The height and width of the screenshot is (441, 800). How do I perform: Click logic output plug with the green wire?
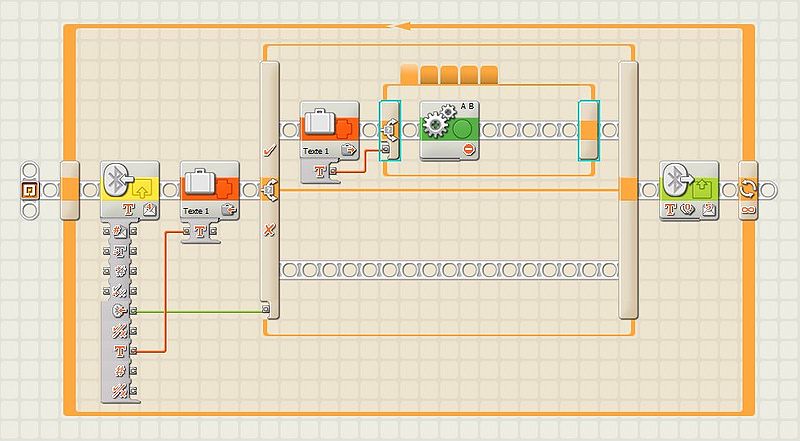(133, 311)
